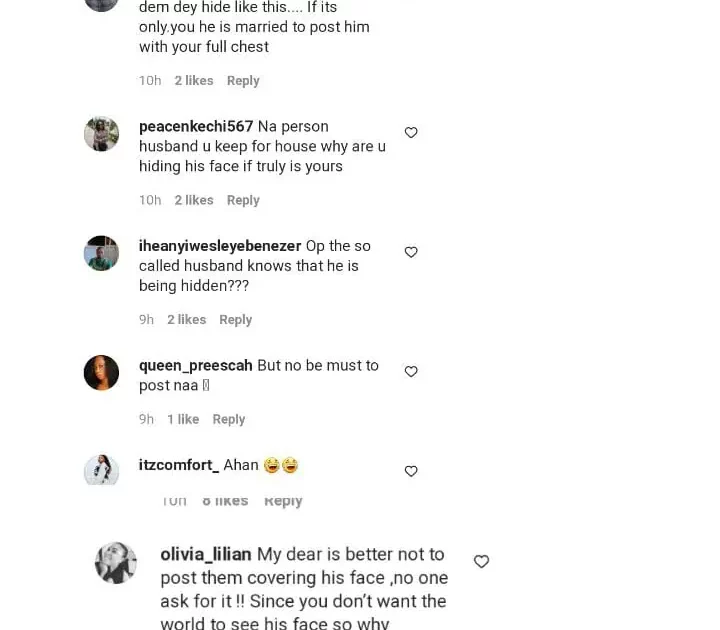Like olivia_lilian's comment with heart icon
Screen dimensions: 720x630
[x=481, y=561]
